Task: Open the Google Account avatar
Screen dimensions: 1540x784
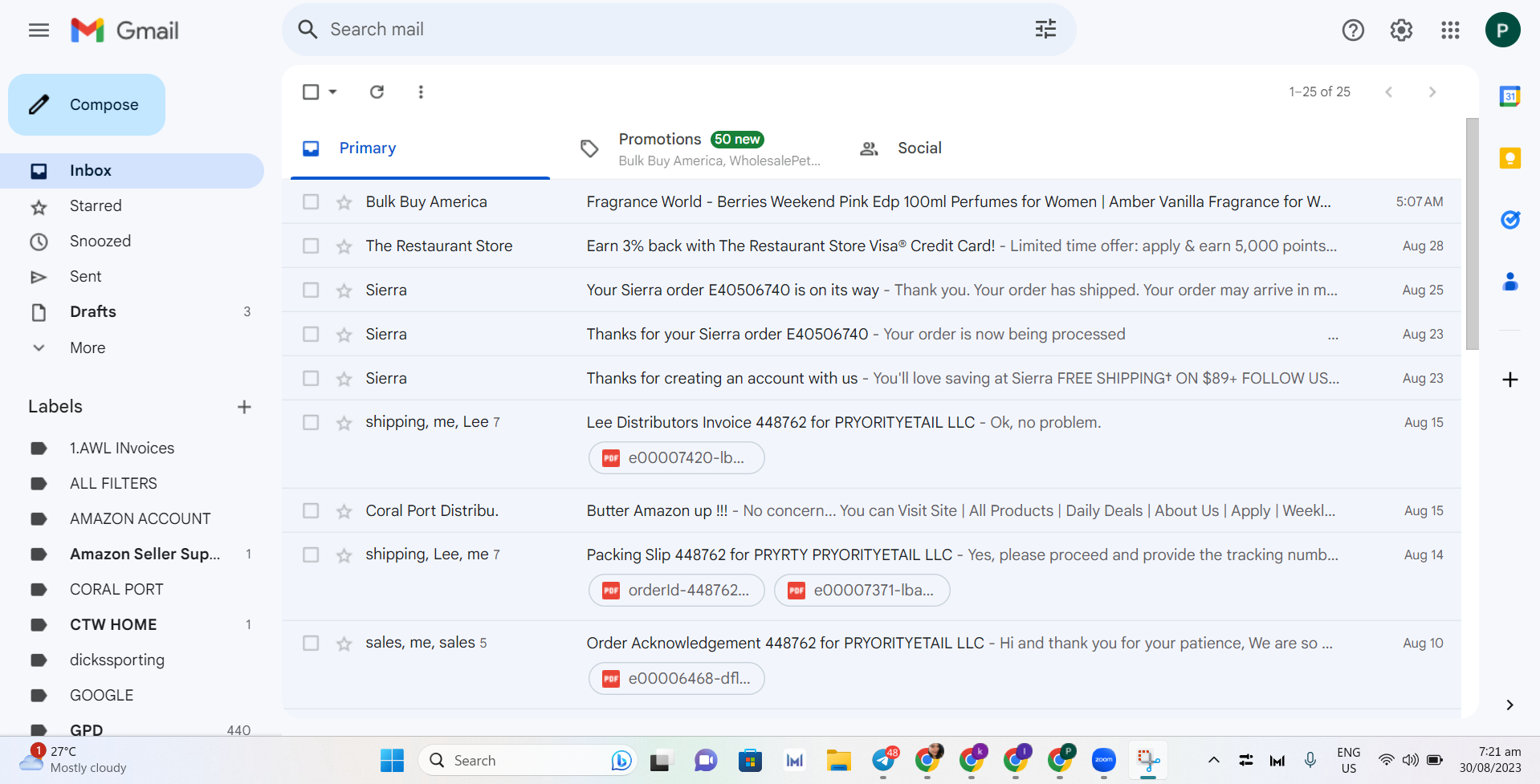Action: click(1502, 30)
